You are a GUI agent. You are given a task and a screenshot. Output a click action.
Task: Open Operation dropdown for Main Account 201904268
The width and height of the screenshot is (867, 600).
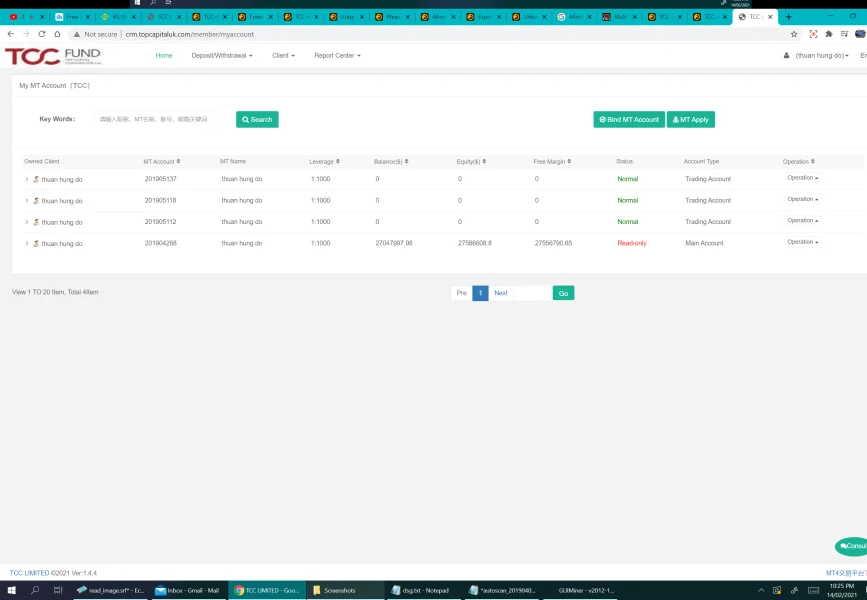802,242
